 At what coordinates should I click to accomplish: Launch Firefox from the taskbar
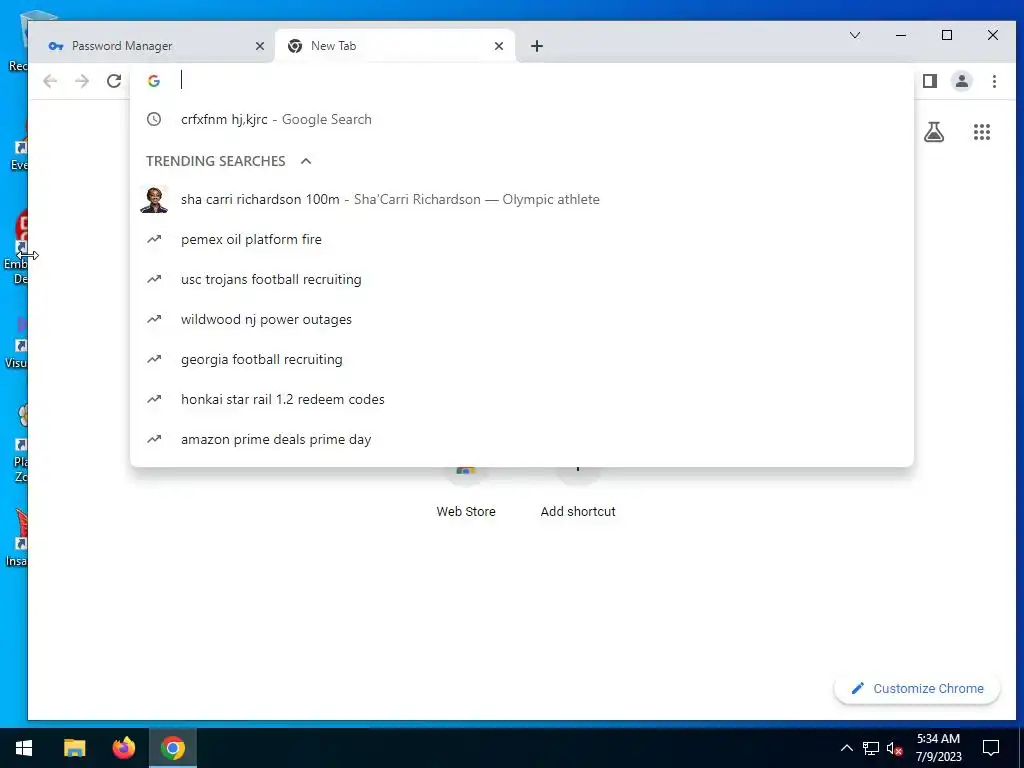(x=123, y=748)
